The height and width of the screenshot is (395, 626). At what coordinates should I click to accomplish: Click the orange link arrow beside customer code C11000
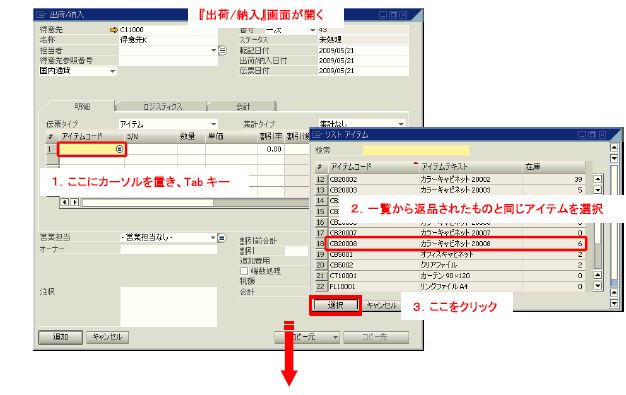tap(114, 30)
